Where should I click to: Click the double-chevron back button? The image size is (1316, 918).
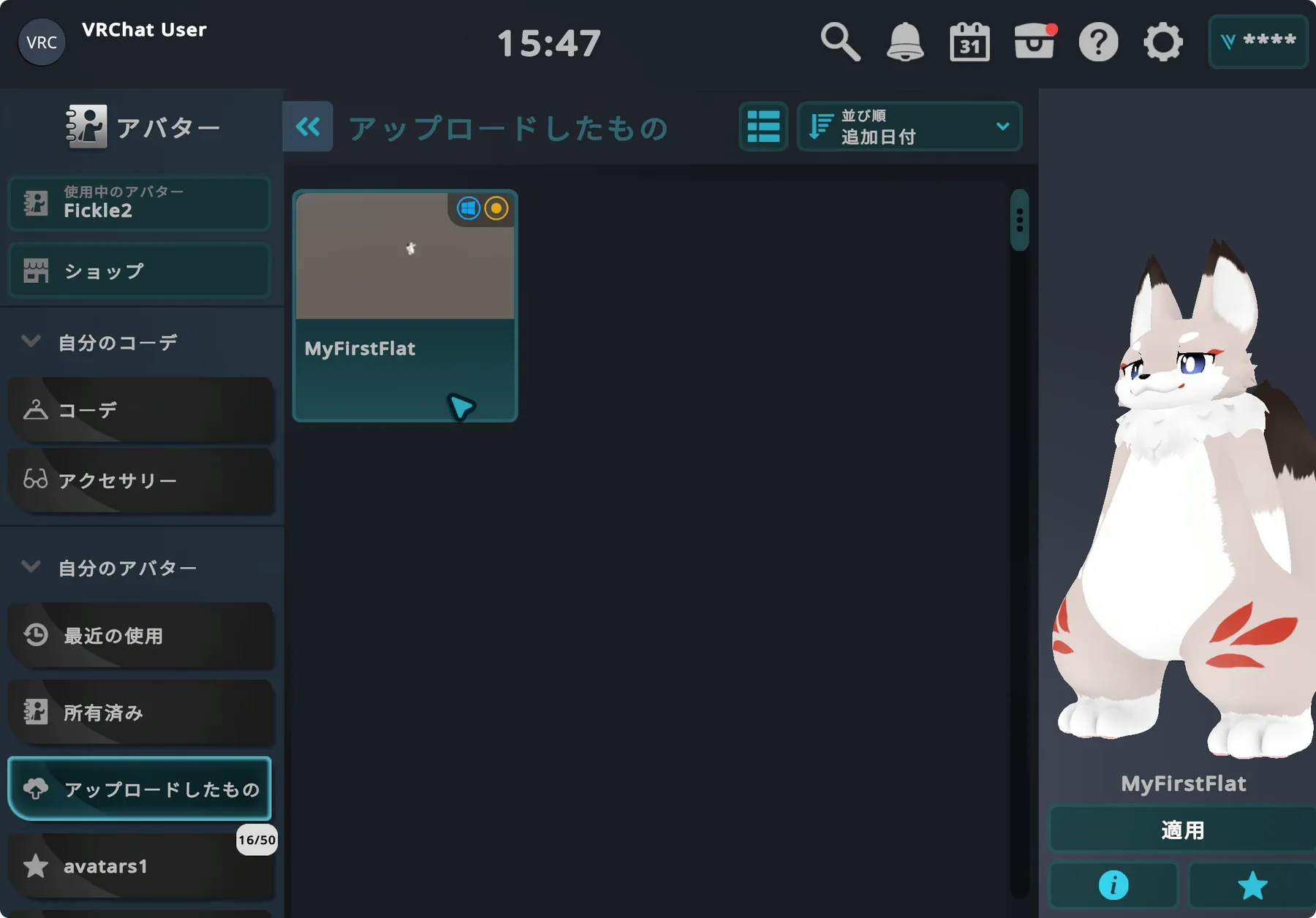[x=308, y=126]
